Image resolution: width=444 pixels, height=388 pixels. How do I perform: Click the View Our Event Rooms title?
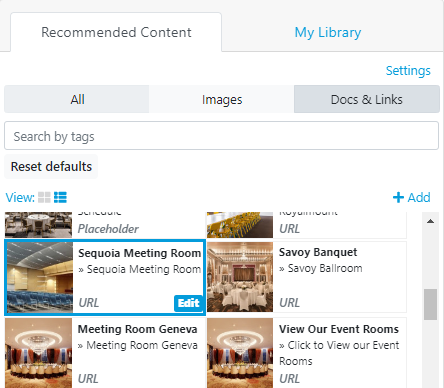pos(339,329)
